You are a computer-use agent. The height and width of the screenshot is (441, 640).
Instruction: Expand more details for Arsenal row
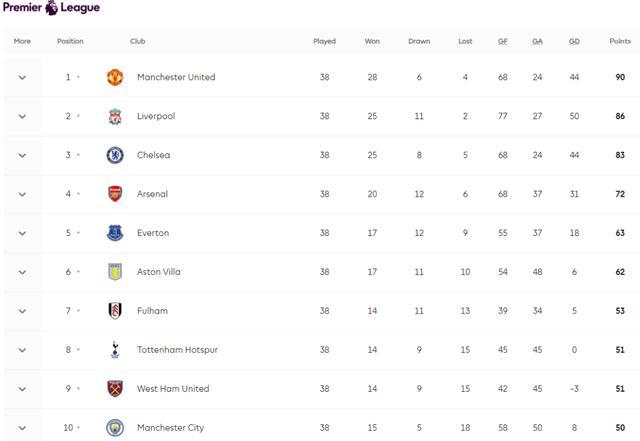(22, 194)
